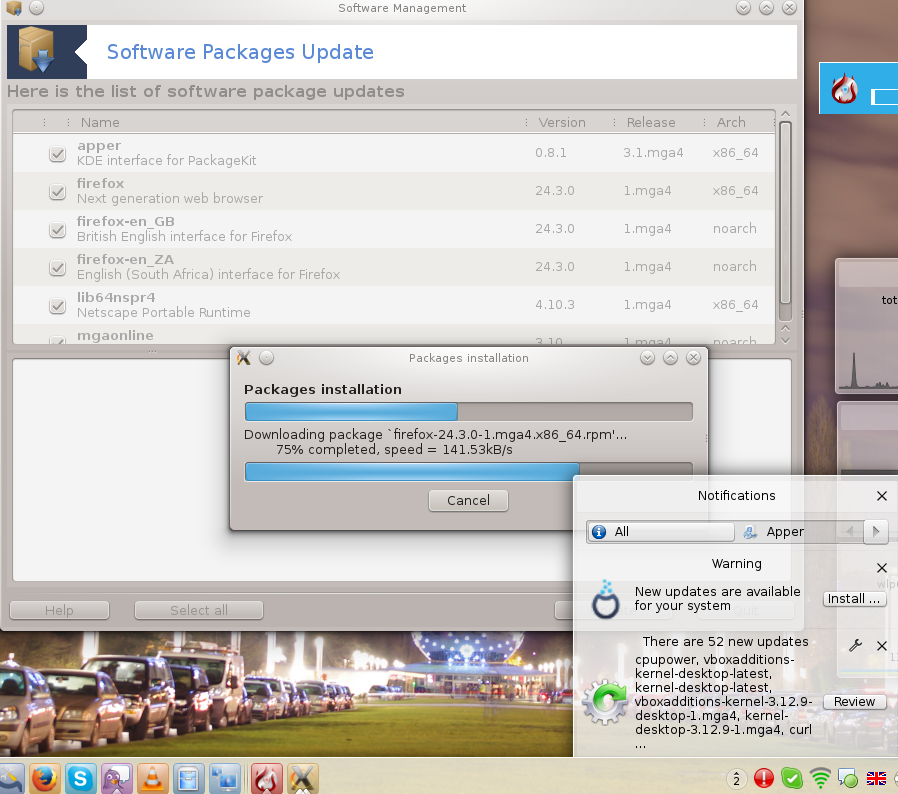Click the sticky pin button on Packages installation titlebar
This screenshot has height=794, width=898.
click(x=266, y=358)
